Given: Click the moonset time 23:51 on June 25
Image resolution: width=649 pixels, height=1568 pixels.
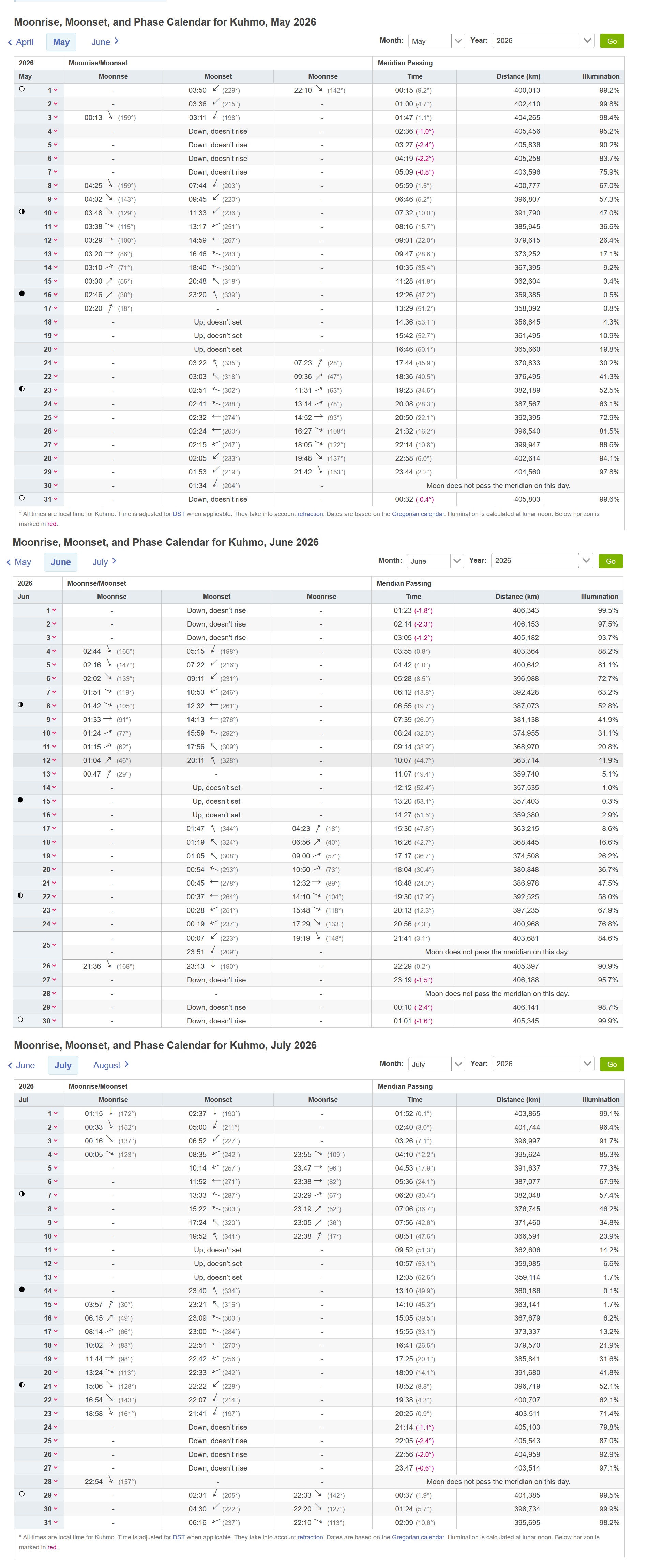Looking at the screenshot, I should tap(195, 952).
